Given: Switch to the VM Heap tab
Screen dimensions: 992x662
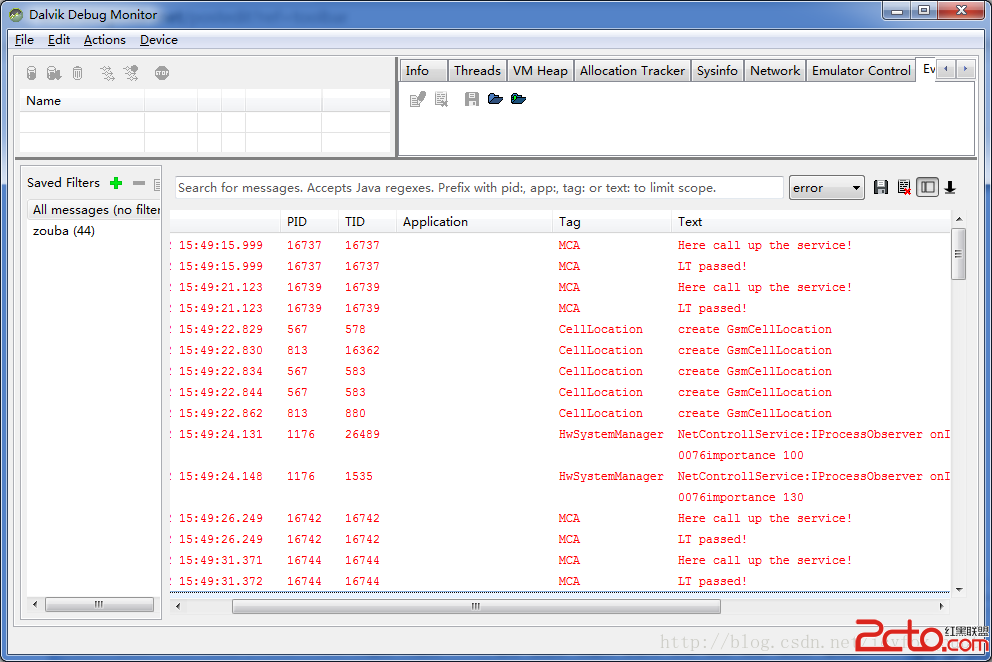Looking at the screenshot, I should pos(540,71).
